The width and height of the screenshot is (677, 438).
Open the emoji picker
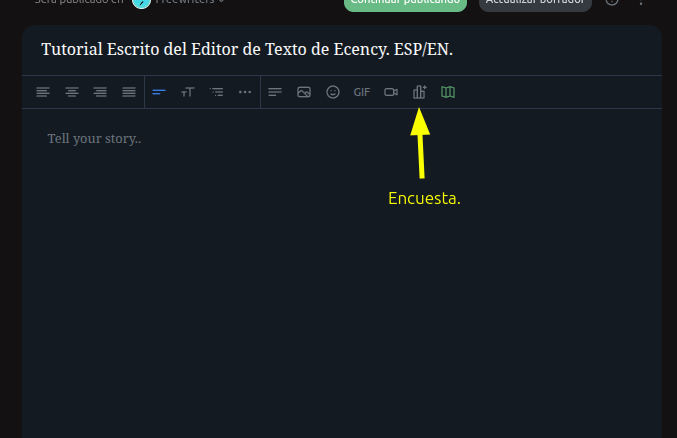point(333,92)
